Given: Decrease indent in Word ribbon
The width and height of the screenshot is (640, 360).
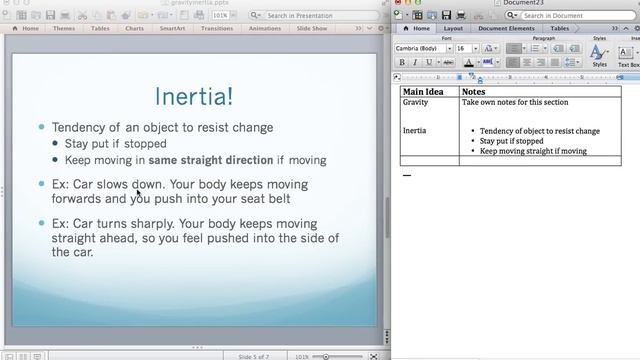Looking at the screenshot, I should click(x=558, y=49).
